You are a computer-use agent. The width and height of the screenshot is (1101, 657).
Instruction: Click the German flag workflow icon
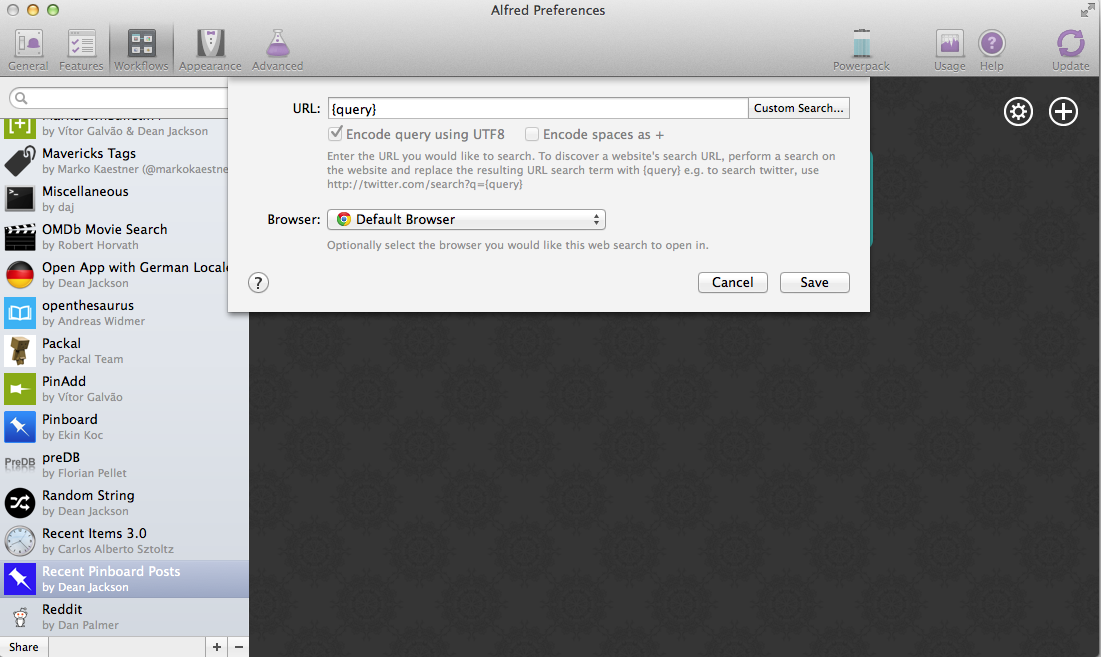click(x=20, y=274)
